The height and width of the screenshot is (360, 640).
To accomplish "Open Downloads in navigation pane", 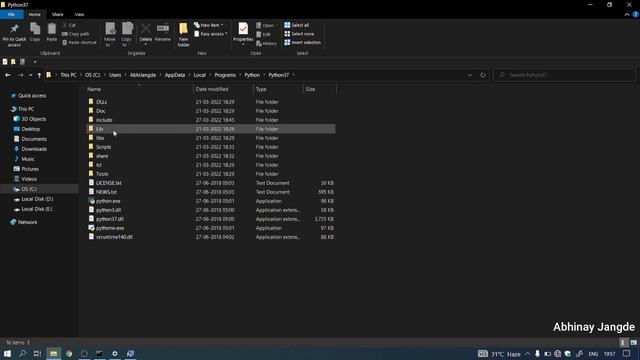I will click(x=34, y=149).
